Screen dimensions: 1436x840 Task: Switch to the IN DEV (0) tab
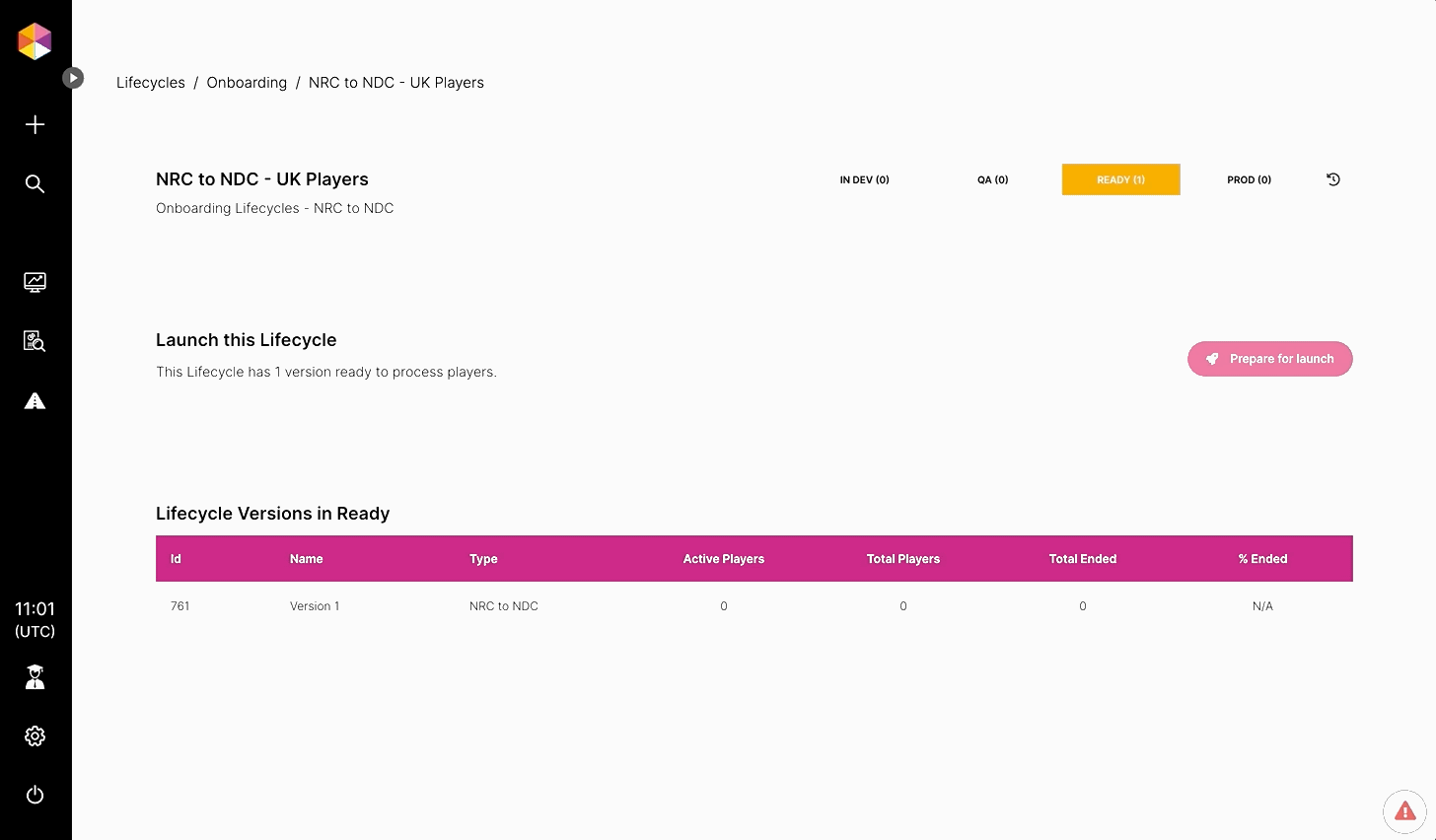[x=864, y=179]
